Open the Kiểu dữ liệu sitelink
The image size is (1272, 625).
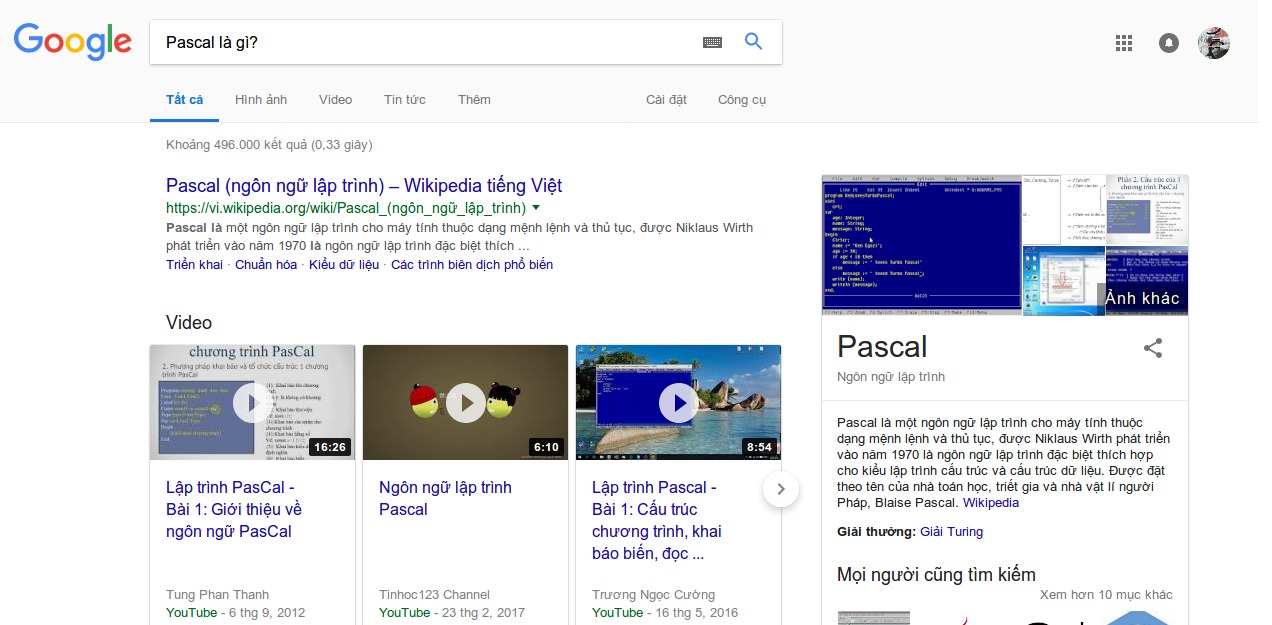[344, 265]
